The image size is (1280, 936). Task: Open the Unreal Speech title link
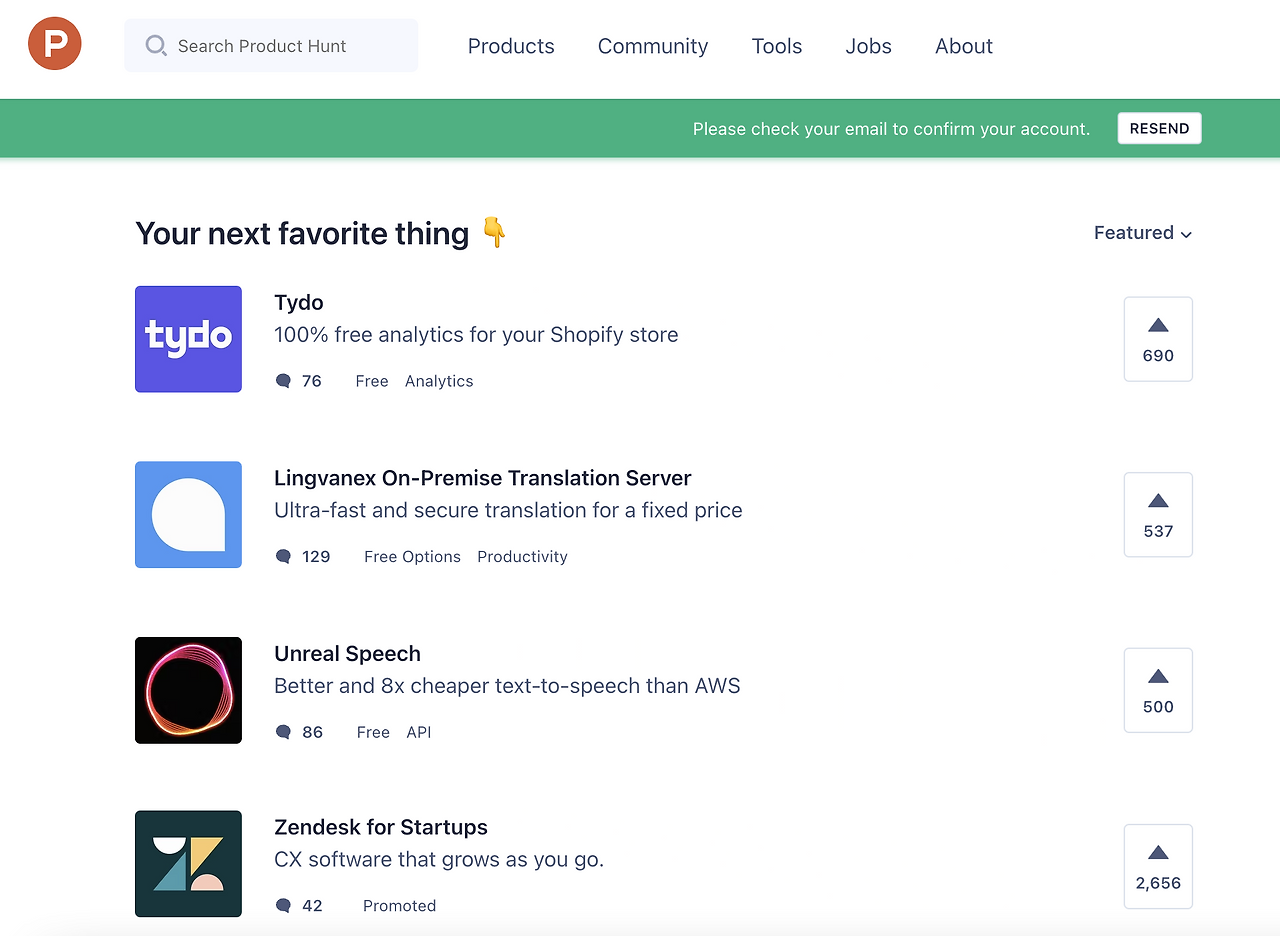[347, 654]
